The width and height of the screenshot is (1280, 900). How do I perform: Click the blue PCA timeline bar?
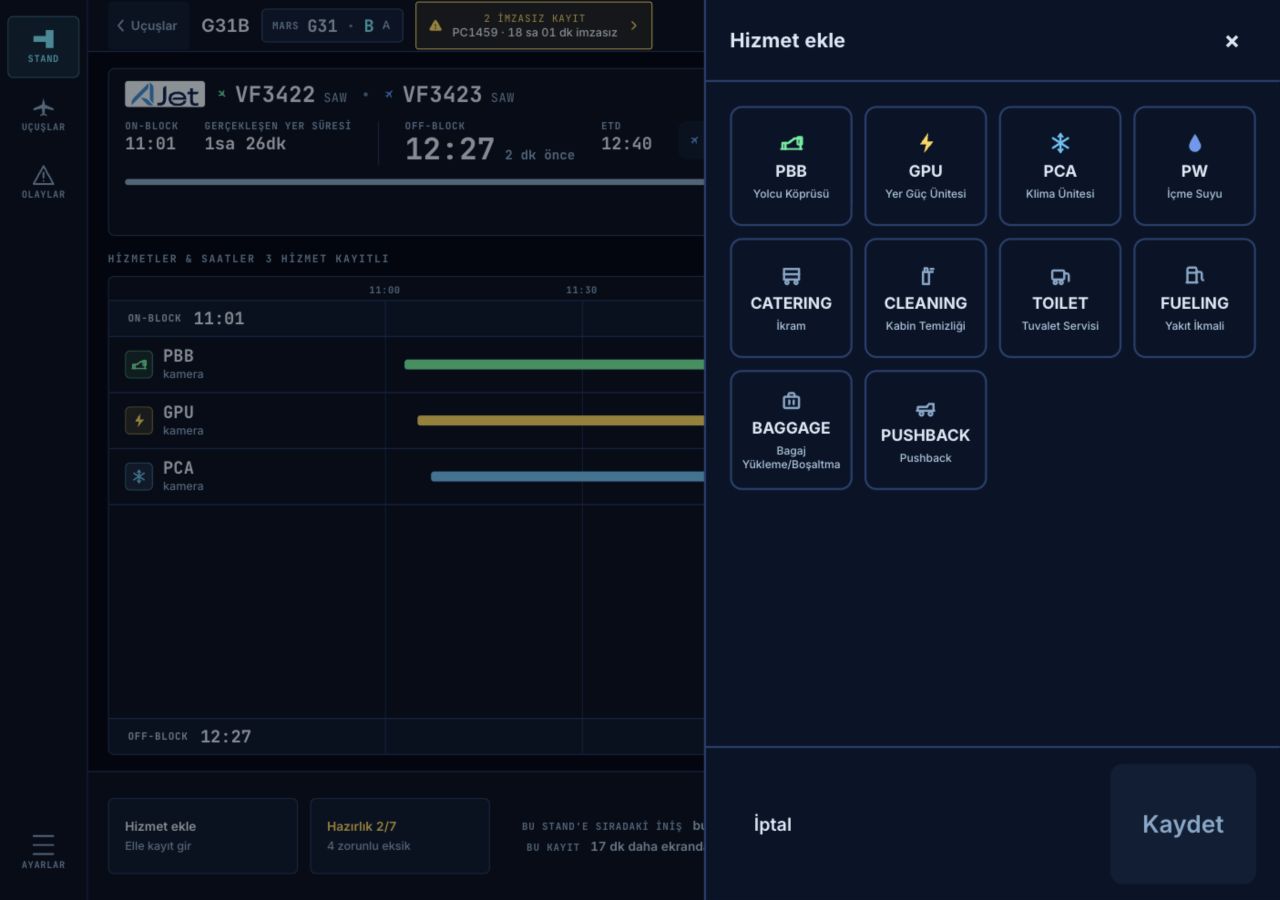tap(568, 476)
